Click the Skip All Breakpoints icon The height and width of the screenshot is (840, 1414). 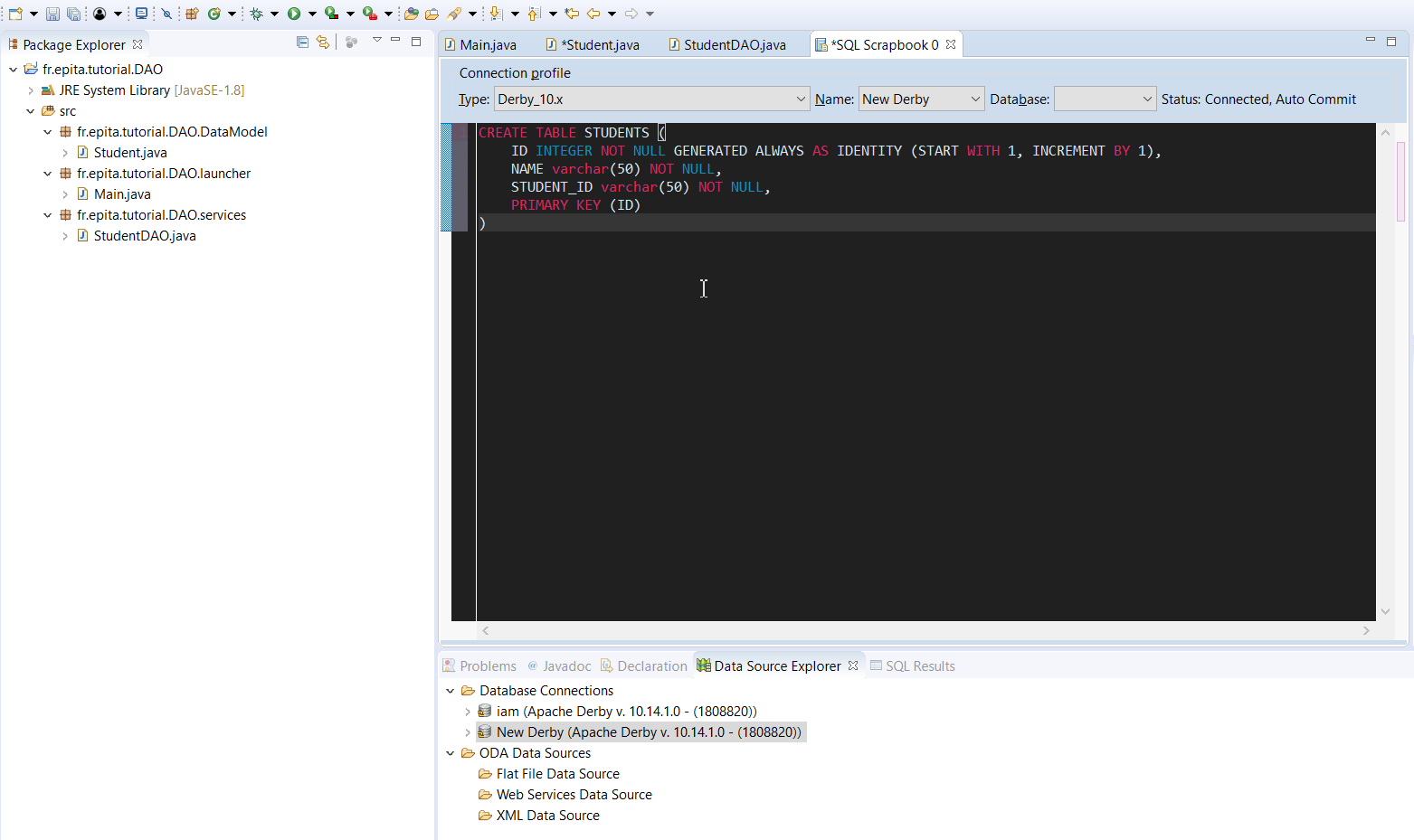(x=166, y=14)
